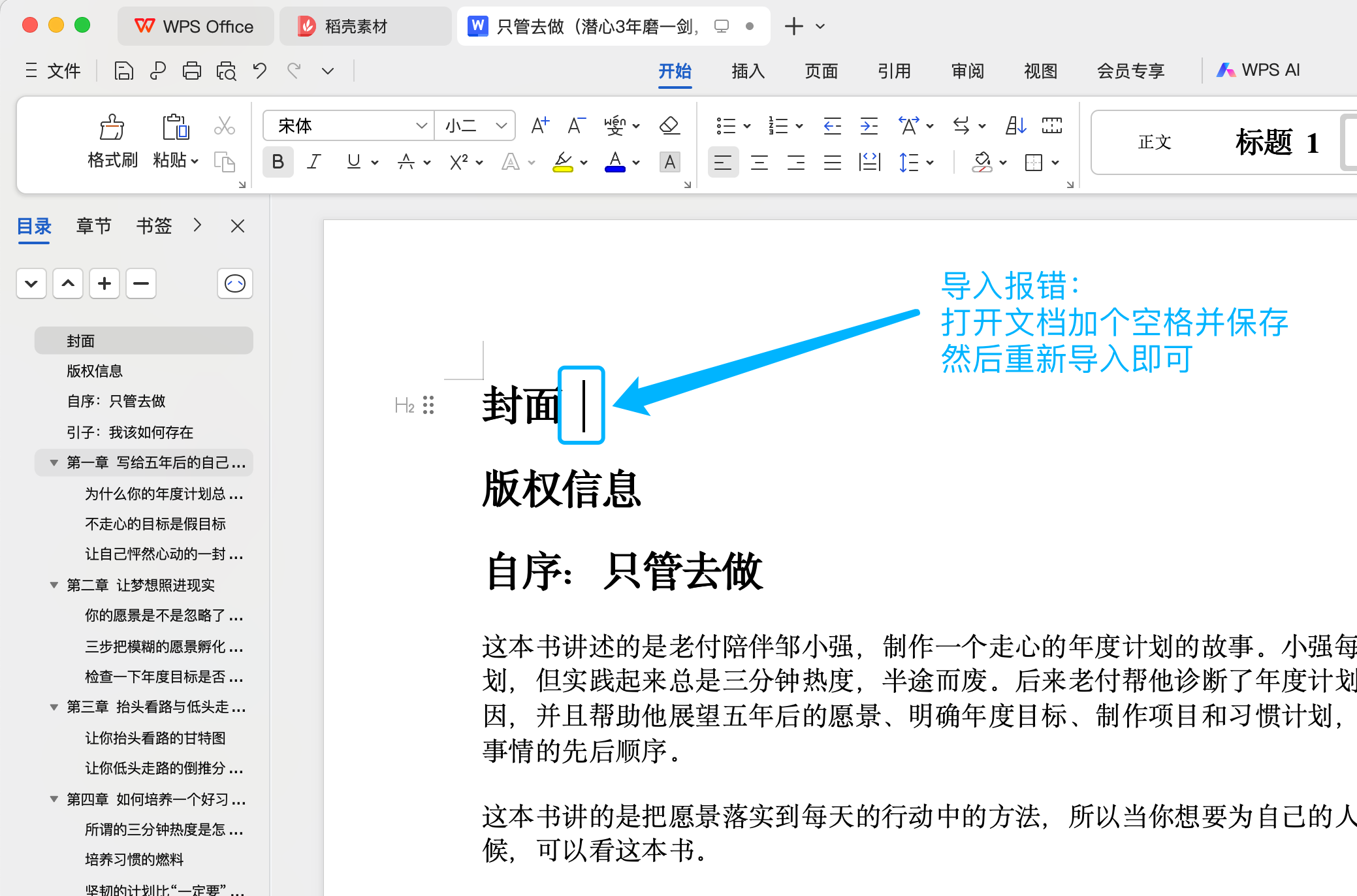Click the increase font size icon

click(539, 125)
